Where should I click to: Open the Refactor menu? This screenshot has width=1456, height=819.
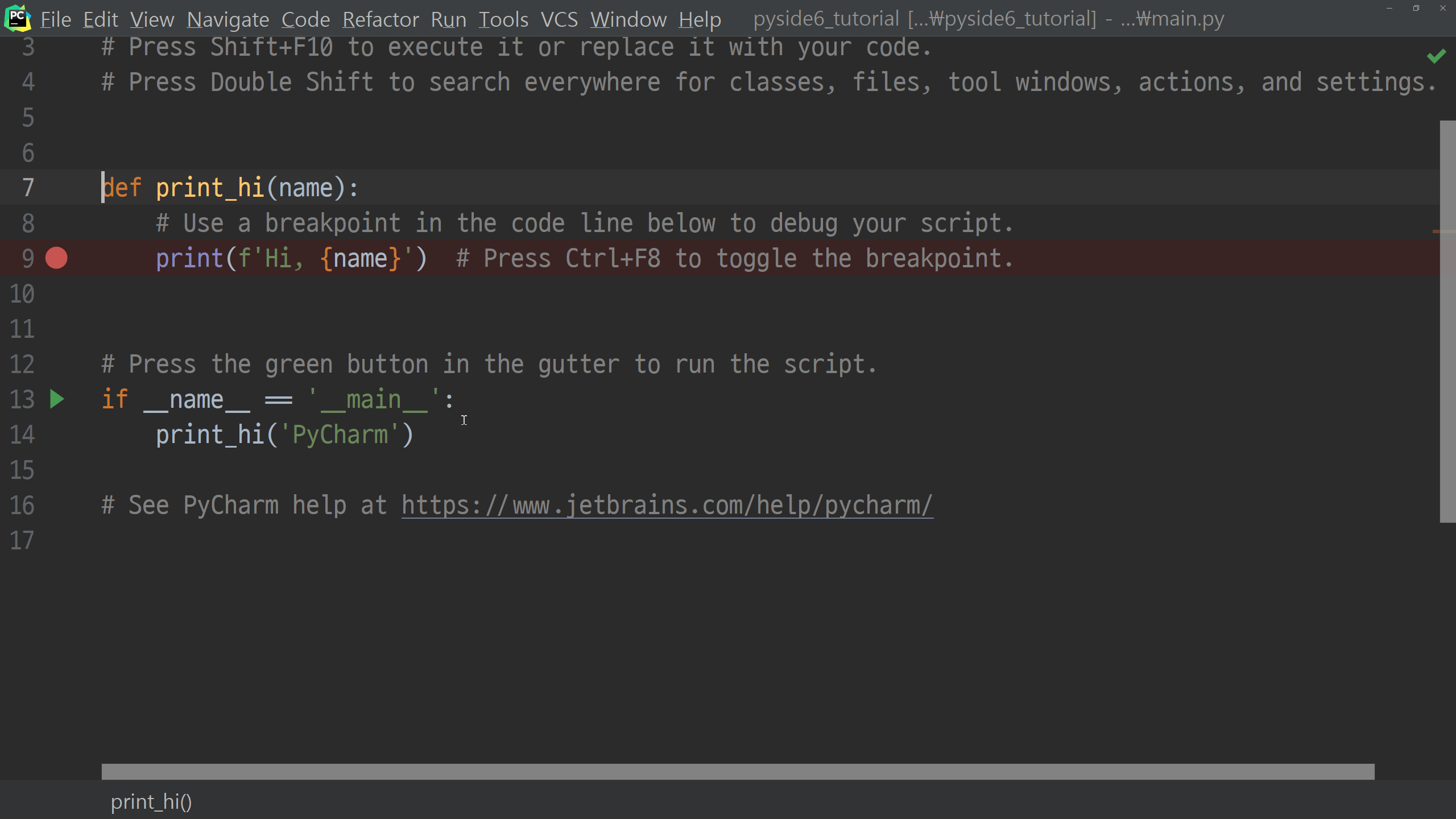tap(380, 20)
